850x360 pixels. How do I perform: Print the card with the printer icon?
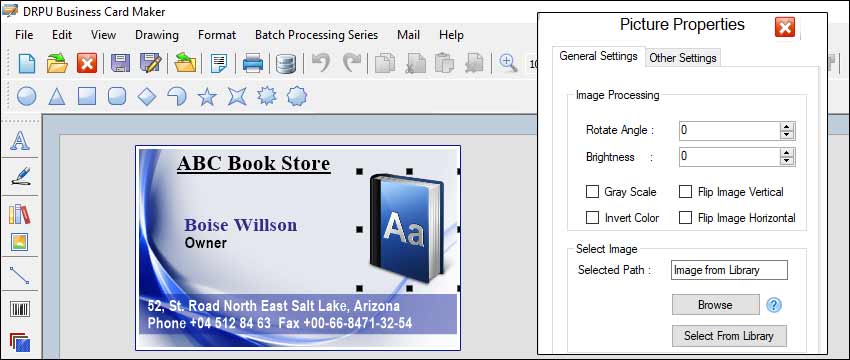(x=253, y=63)
